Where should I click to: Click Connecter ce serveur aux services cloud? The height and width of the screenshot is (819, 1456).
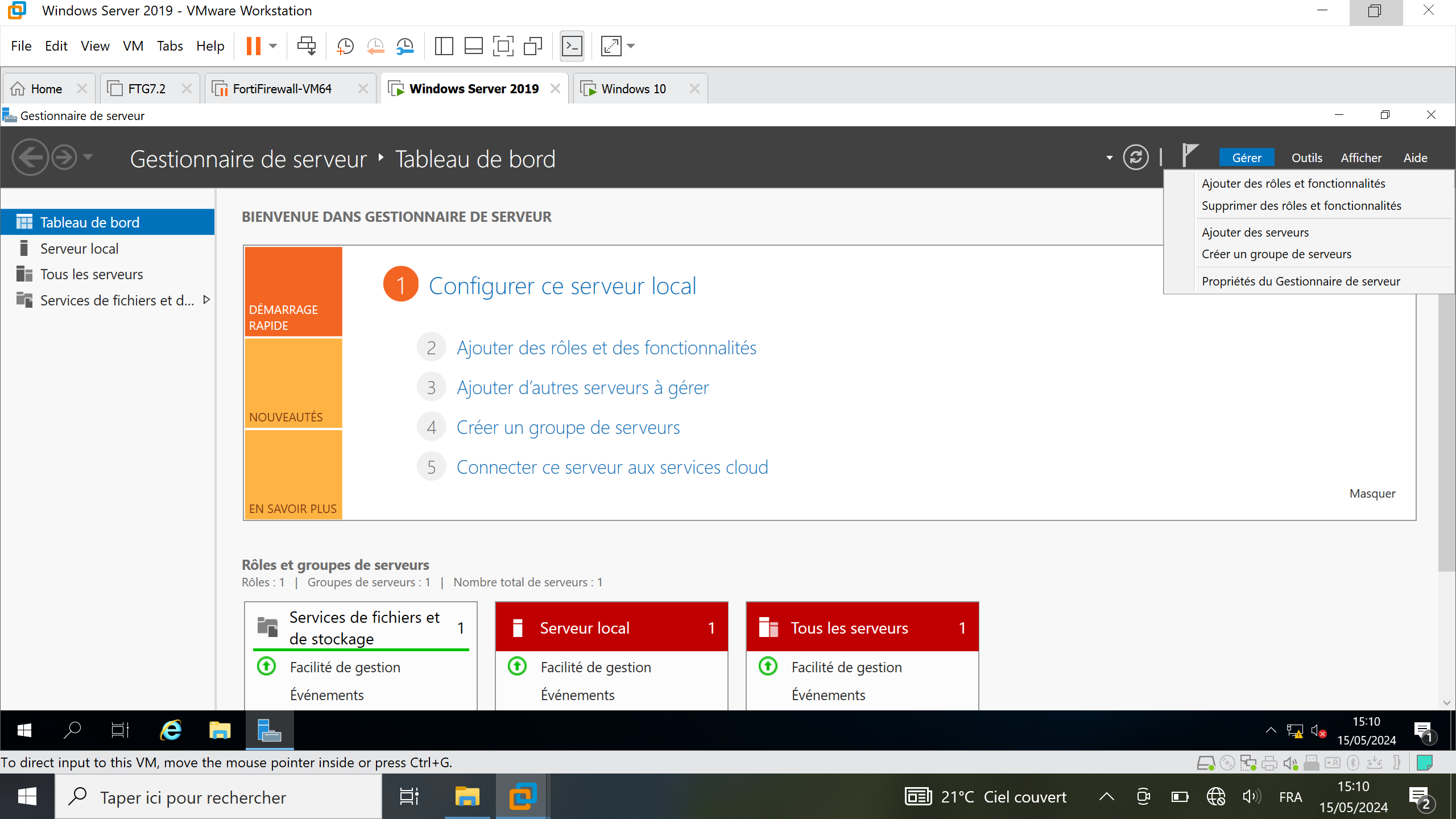click(612, 468)
